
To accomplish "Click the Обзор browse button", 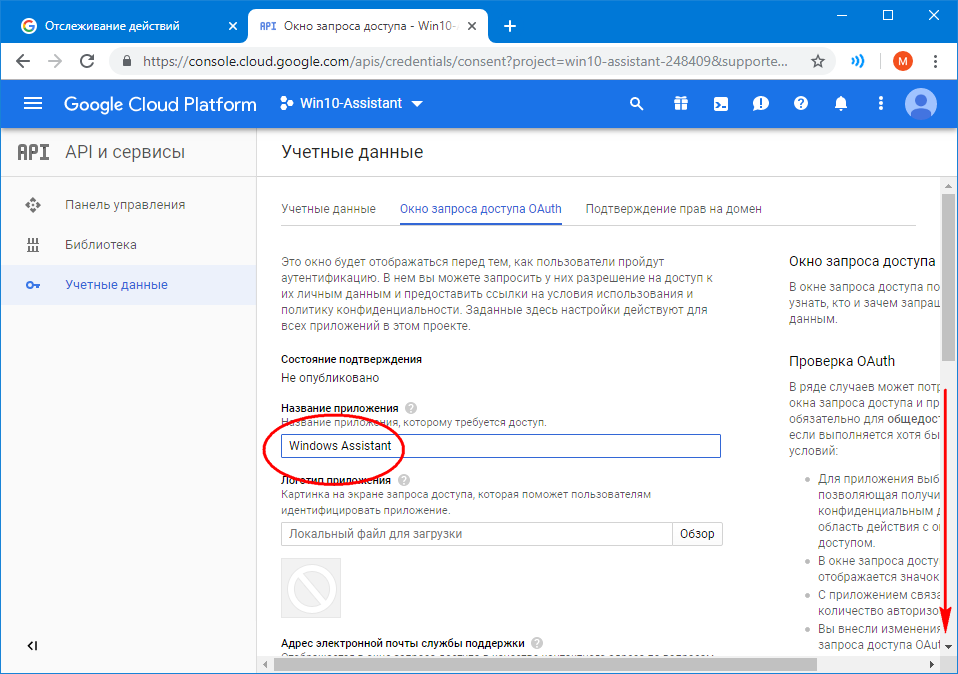I will (697, 534).
